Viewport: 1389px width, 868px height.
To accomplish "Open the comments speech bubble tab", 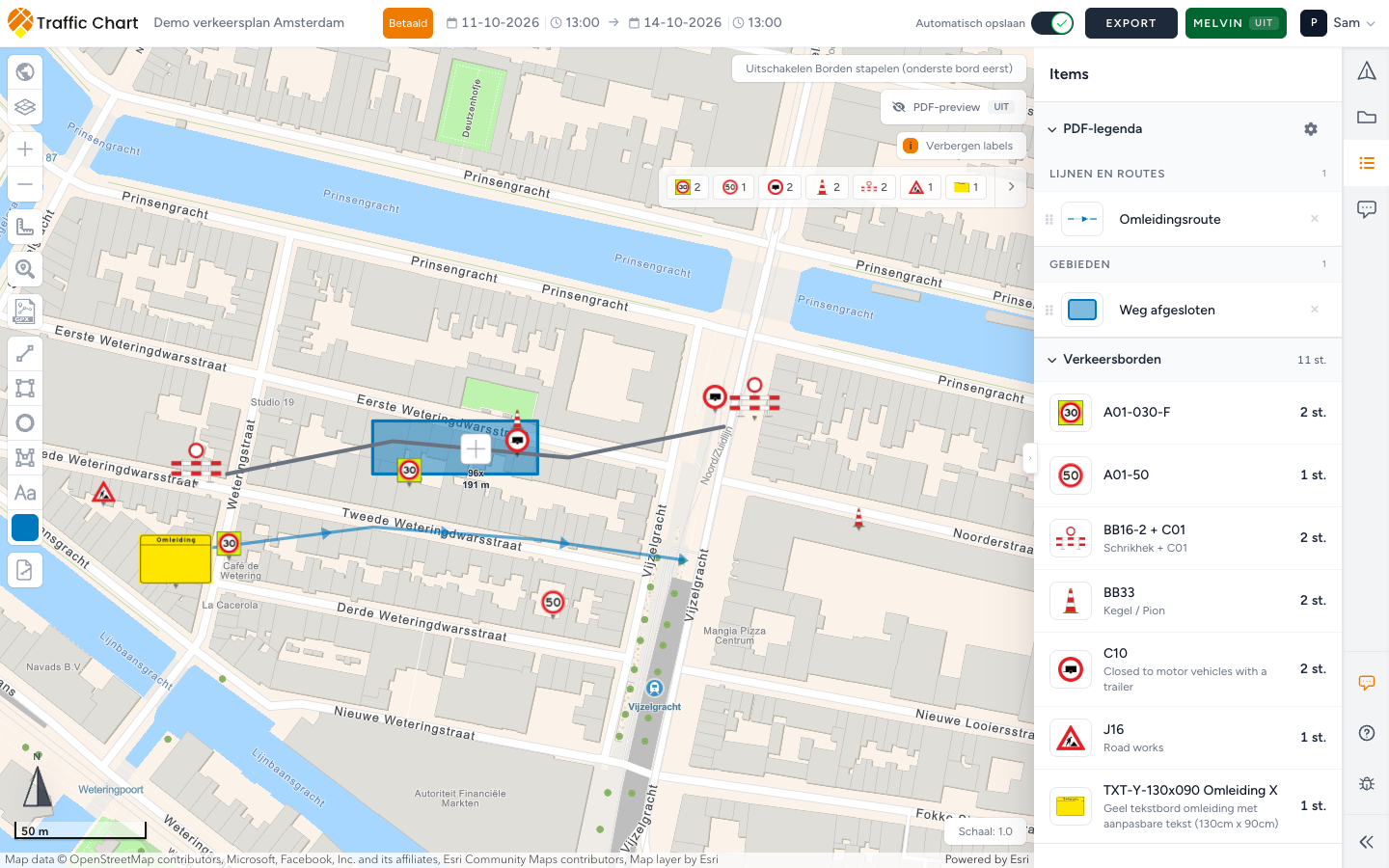I will (1367, 209).
